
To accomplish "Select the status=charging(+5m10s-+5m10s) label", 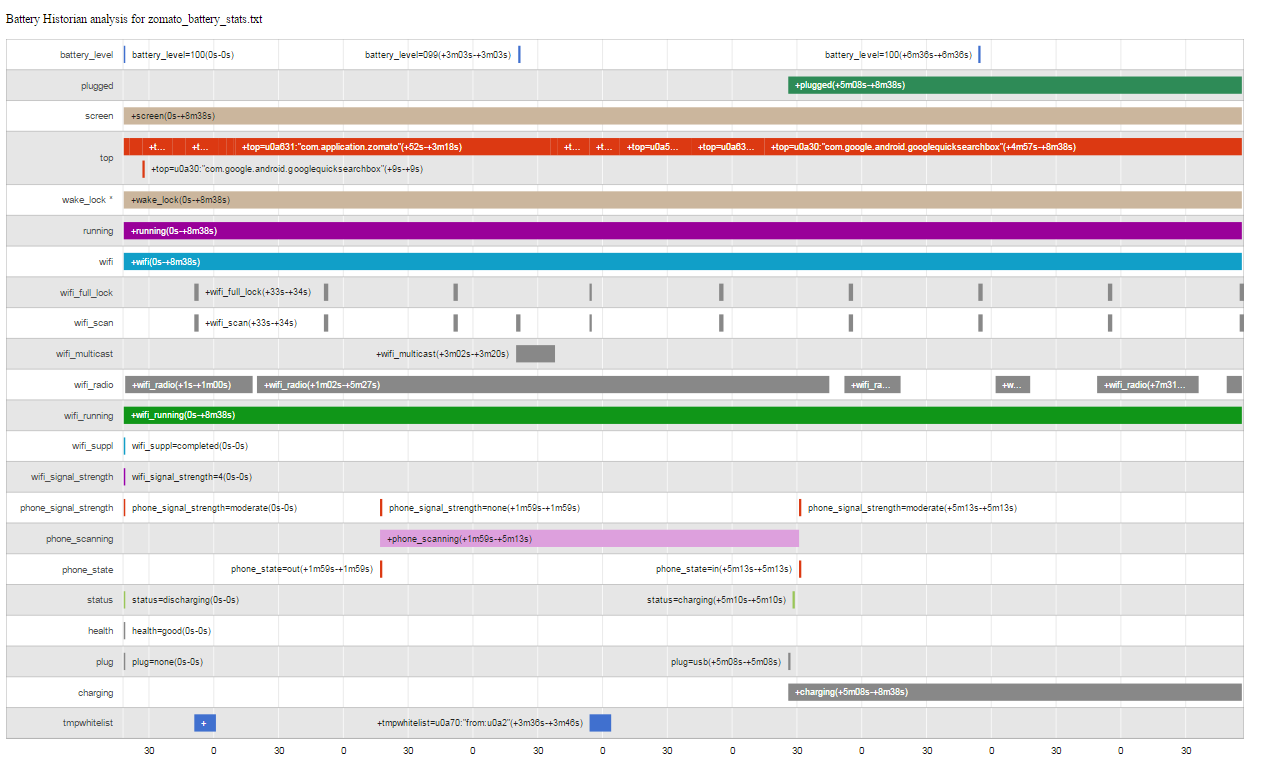I will [716, 600].
